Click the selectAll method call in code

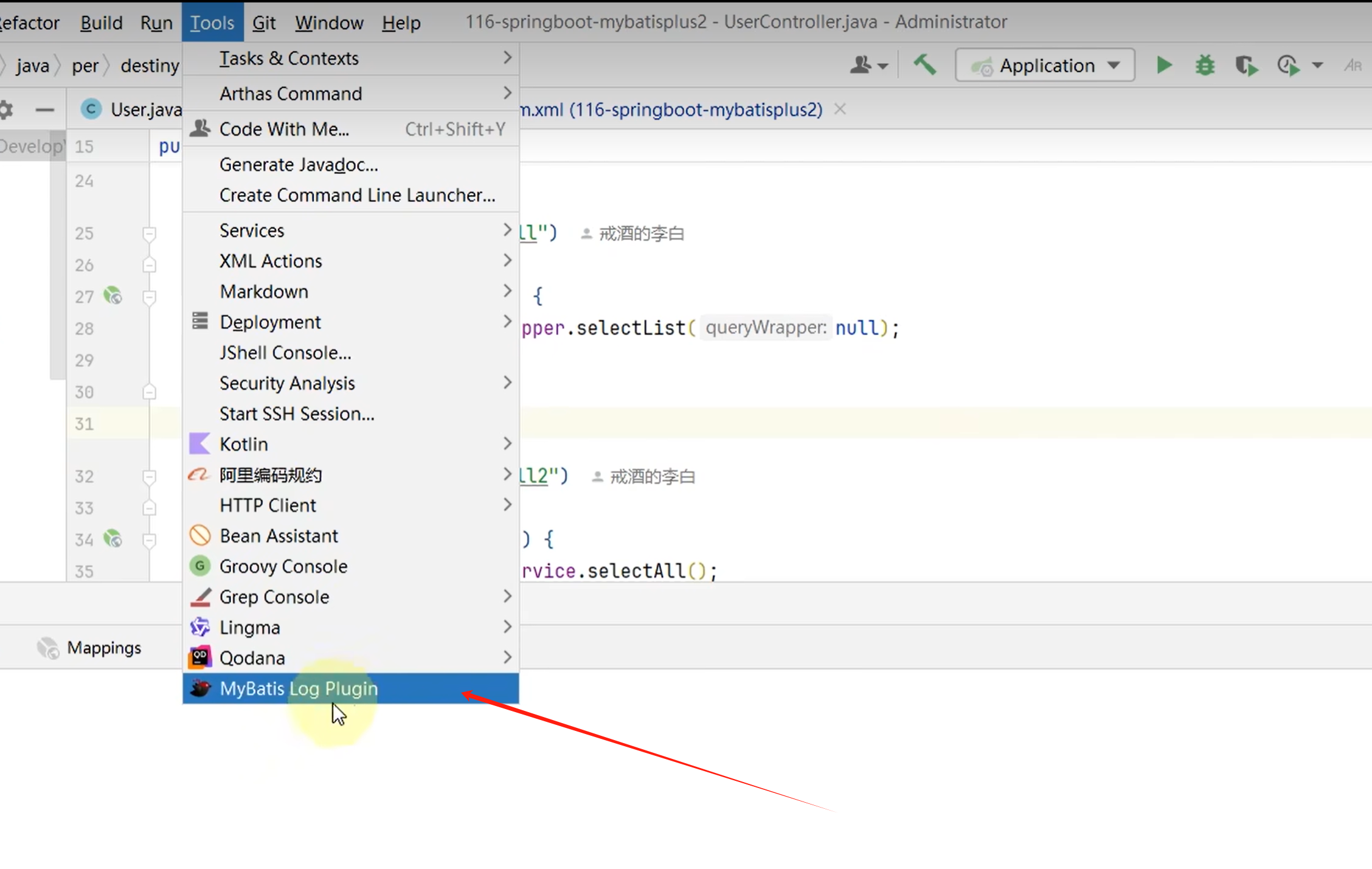click(x=636, y=571)
